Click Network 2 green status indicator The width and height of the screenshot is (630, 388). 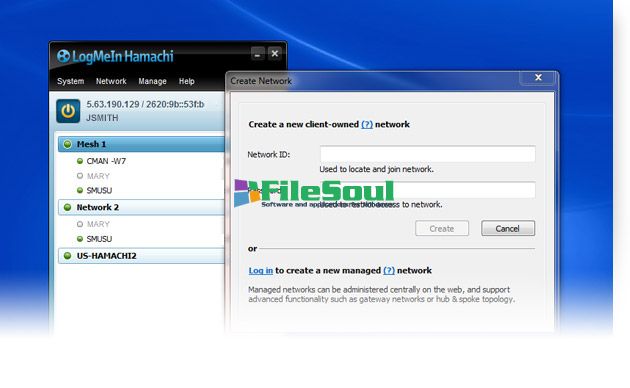point(68,207)
